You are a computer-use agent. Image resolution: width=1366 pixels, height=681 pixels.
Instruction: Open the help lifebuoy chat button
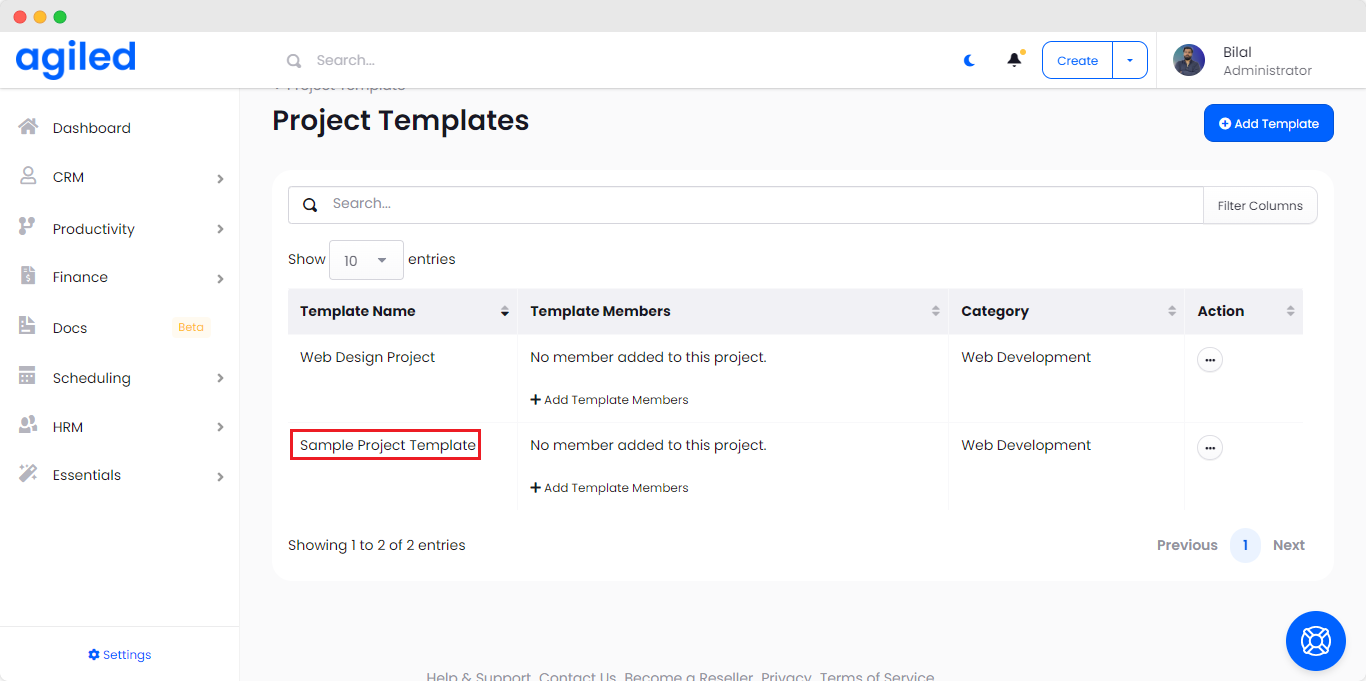click(1315, 640)
